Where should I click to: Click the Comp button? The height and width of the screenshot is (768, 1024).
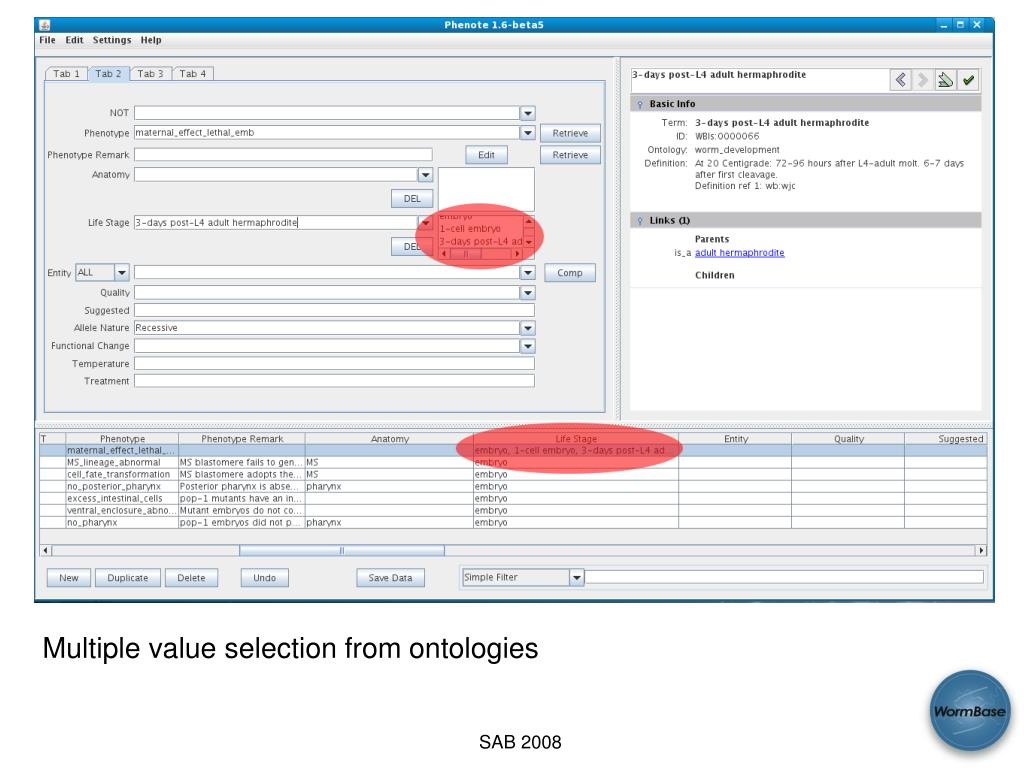coord(569,273)
